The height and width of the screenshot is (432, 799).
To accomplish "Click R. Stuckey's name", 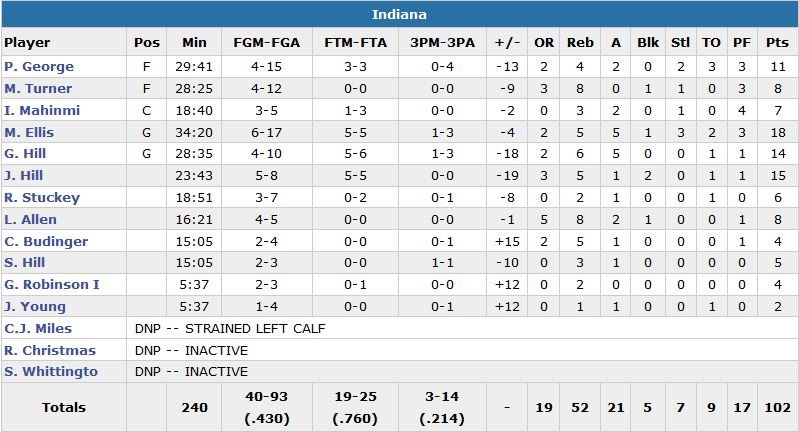I will (42, 198).
